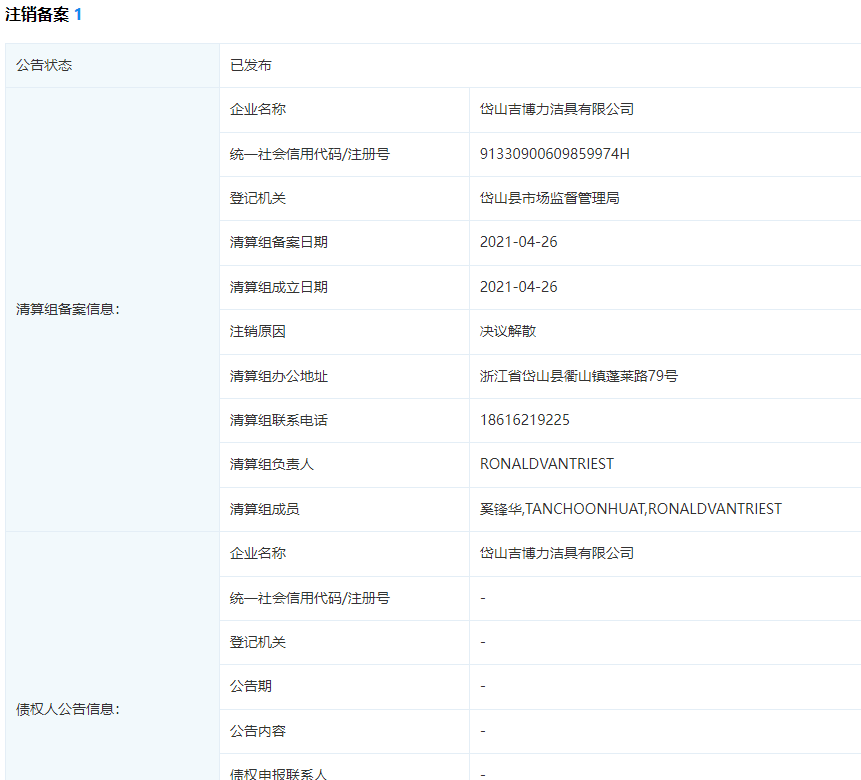
Task: Select the 岱山县市场监督管理局 value
Action: (x=550, y=198)
